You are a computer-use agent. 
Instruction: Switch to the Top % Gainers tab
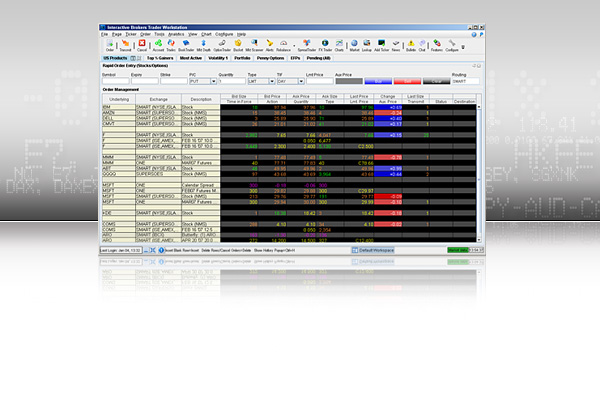(160, 58)
